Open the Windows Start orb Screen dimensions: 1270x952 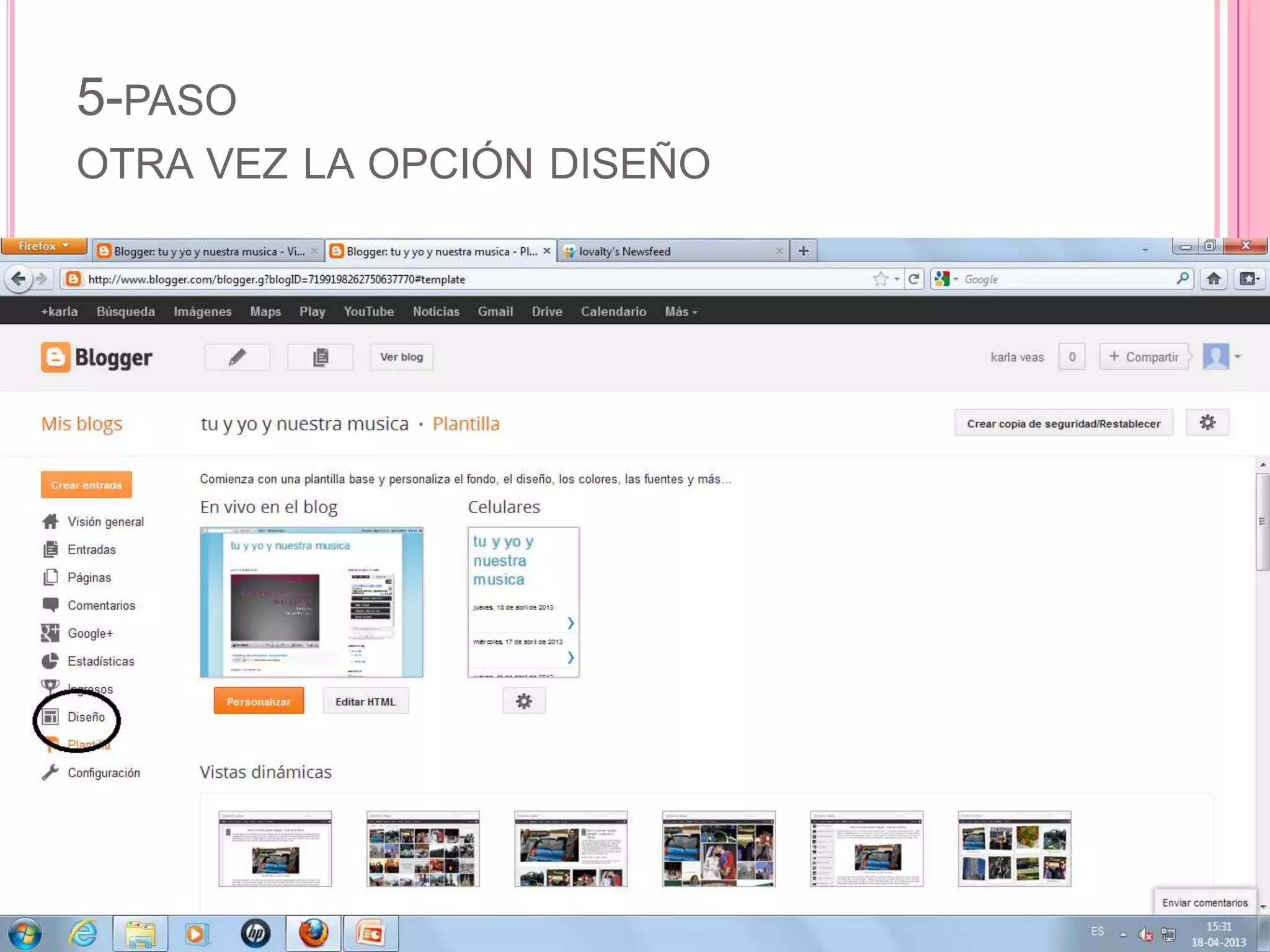point(25,933)
